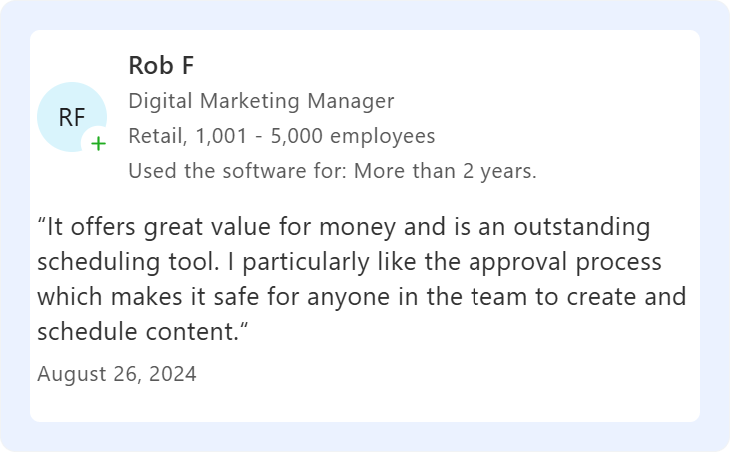Click the Used the software for label
This screenshot has height=452, width=730.
238,171
